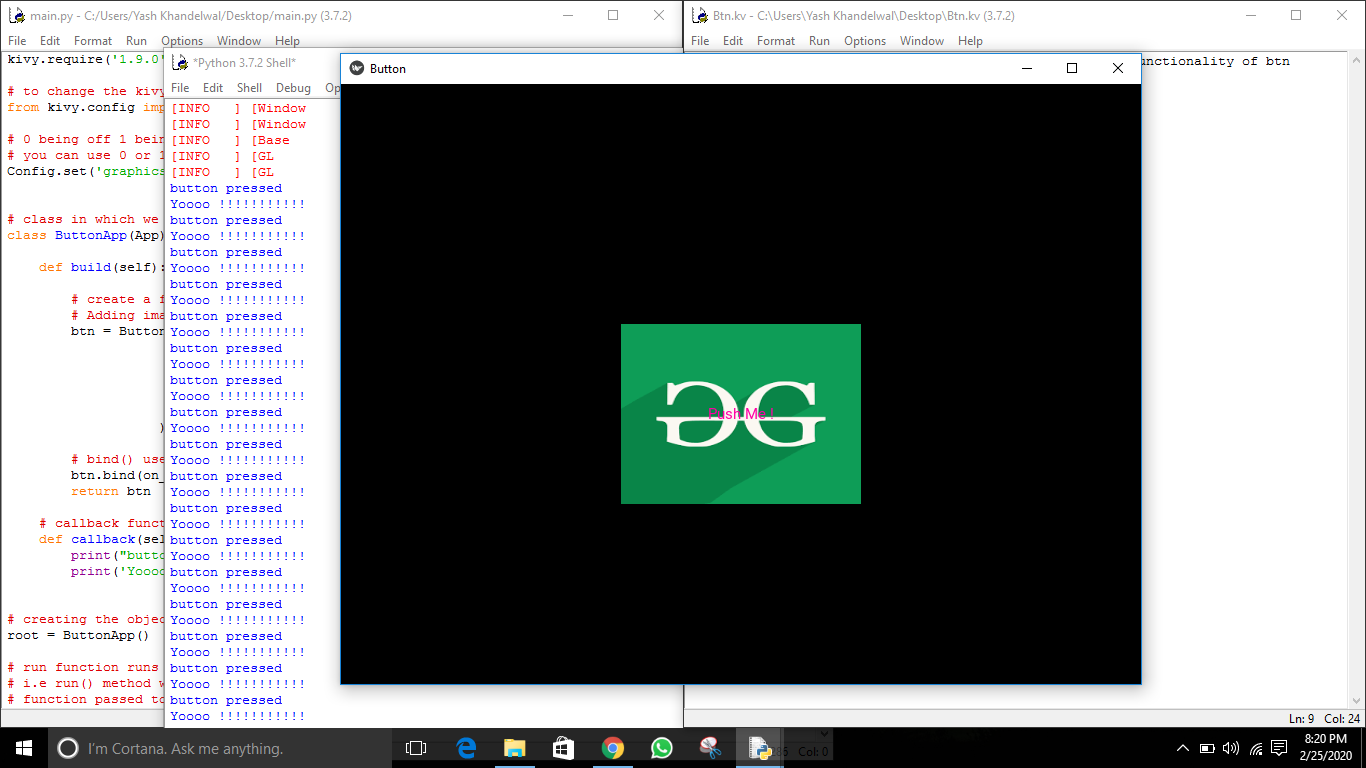Click 'return btn' line in main.py
The height and width of the screenshot is (768, 1366).
click(x=110, y=491)
